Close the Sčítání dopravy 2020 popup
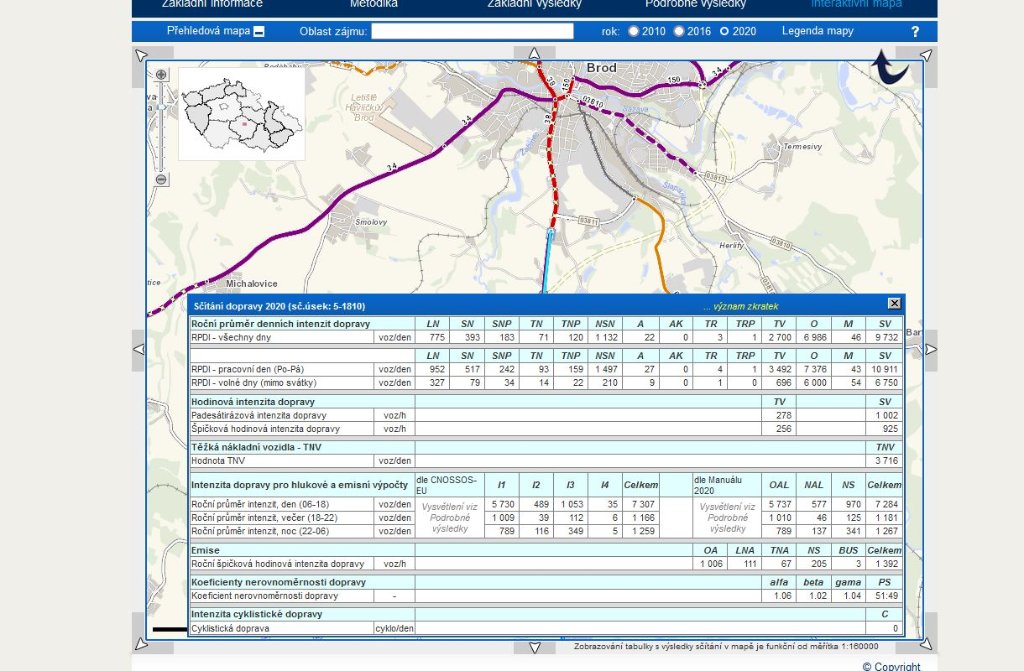1024x671 pixels. click(x=894, y=303)
